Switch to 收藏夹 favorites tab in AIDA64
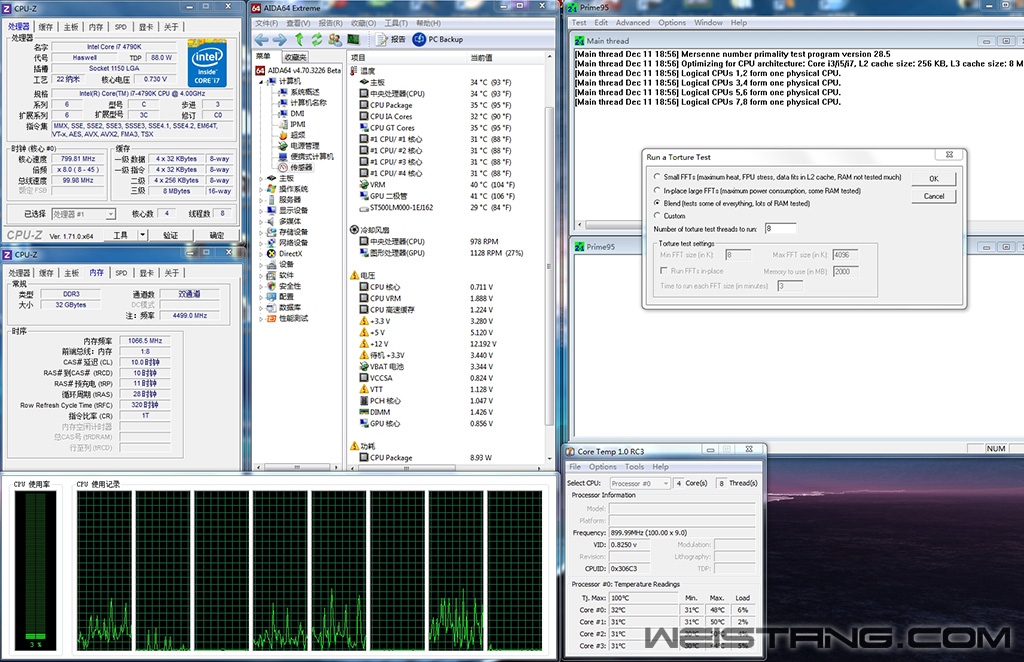 tap(295, 57)
